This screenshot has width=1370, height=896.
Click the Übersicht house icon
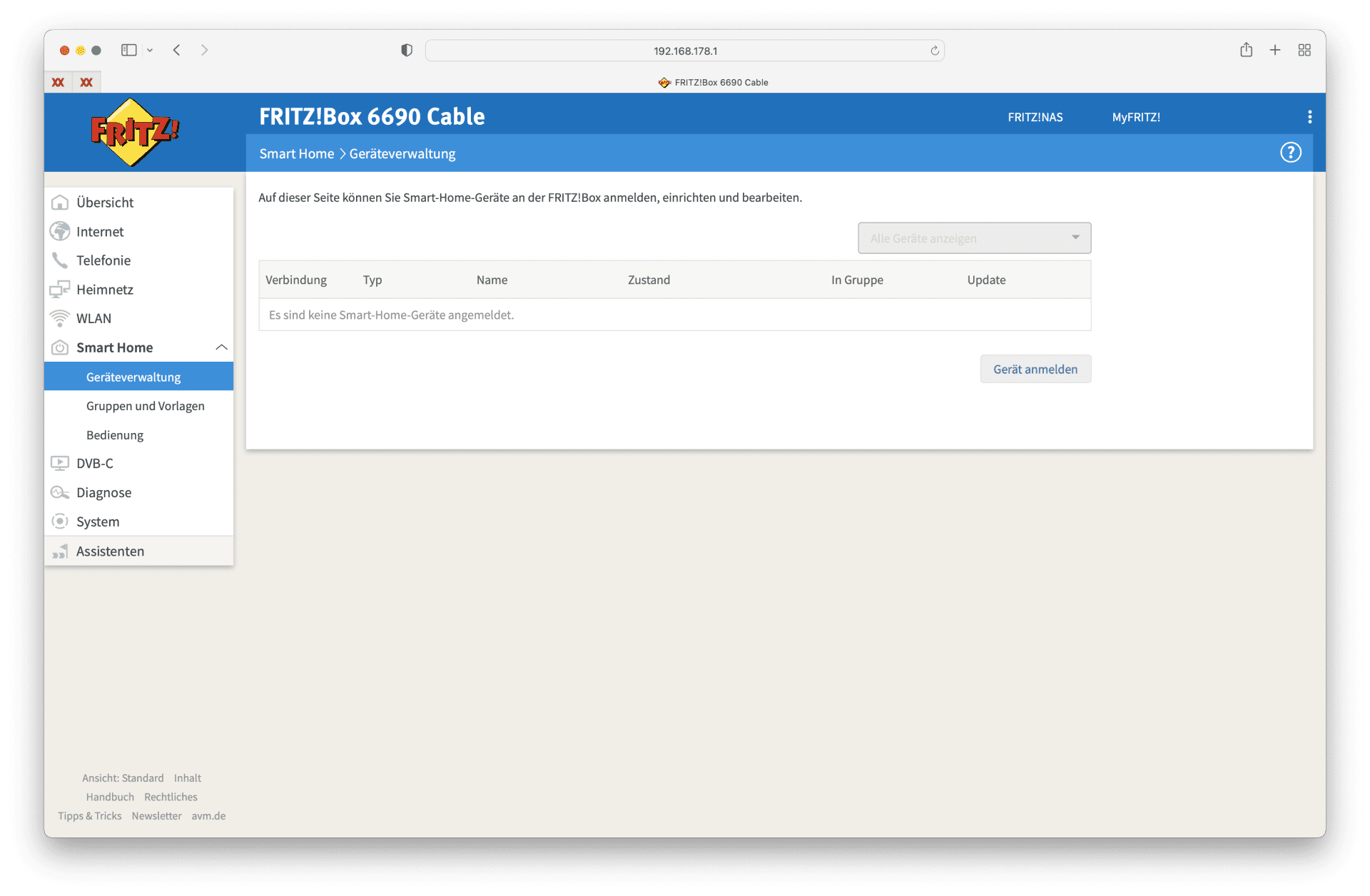click(60, 203)
